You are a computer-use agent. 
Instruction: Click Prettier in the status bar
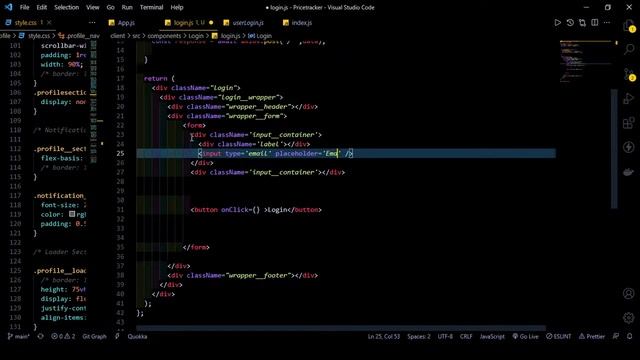[x=592, y=336]
